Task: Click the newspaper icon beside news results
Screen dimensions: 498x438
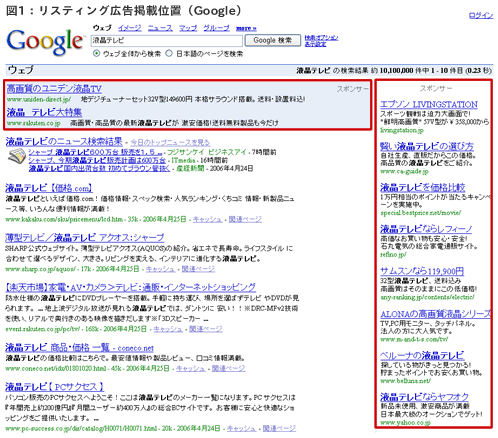Action: click(17, 156)
